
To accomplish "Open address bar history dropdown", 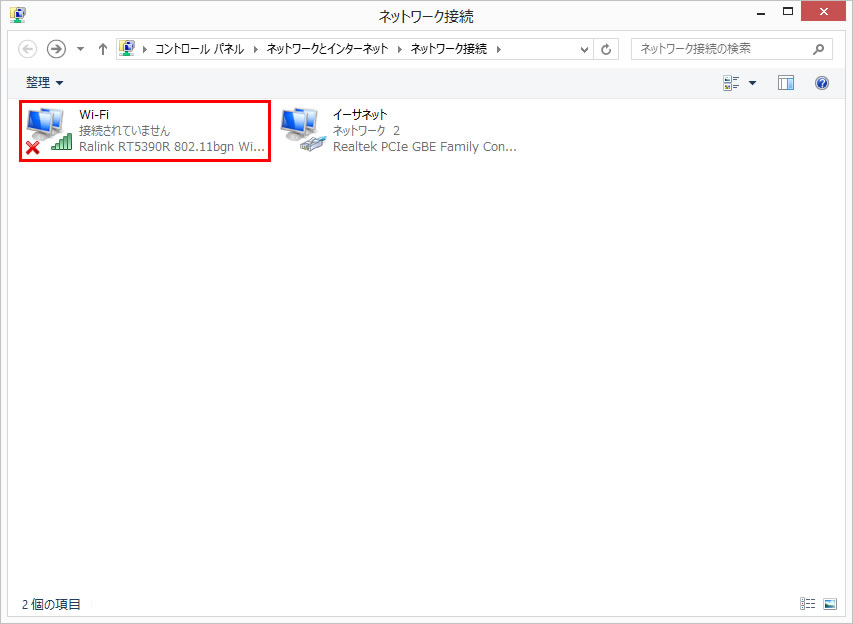I will pos(584,50).
